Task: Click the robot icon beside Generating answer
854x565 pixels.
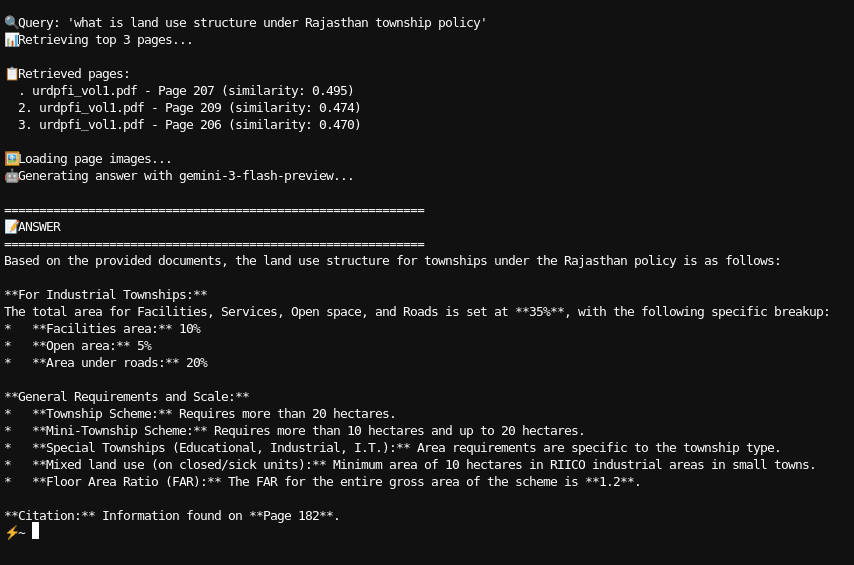Action: click(x=11, y=176)
